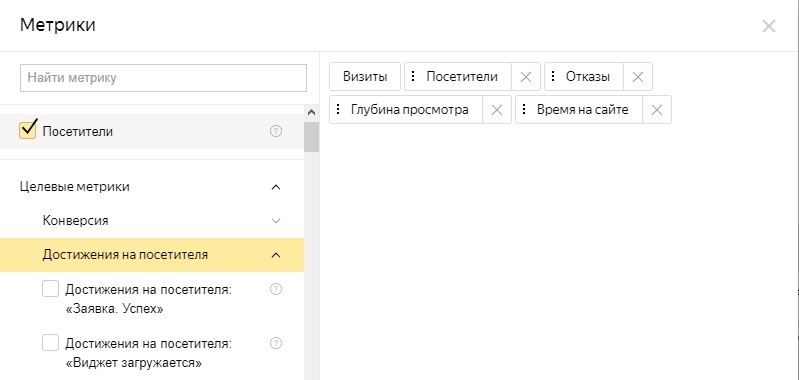Check Достижения на посетителя «Виджет загружается»

[x=50, y=343]
